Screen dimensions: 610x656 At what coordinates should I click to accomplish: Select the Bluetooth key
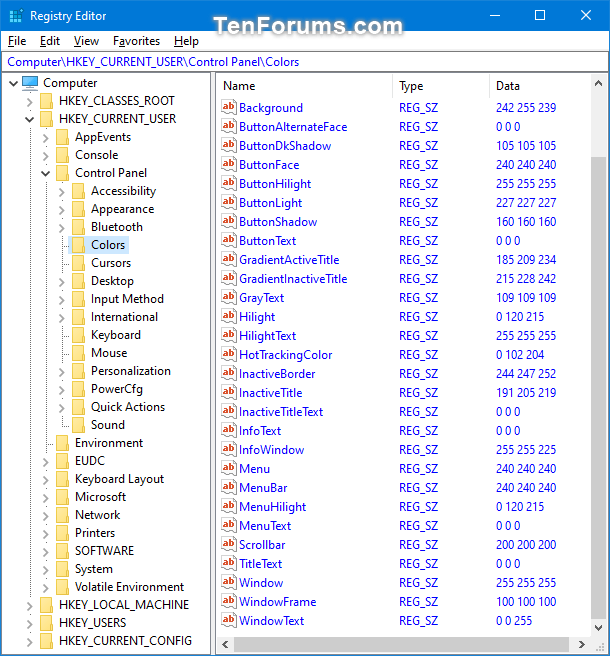click(117, 227)
